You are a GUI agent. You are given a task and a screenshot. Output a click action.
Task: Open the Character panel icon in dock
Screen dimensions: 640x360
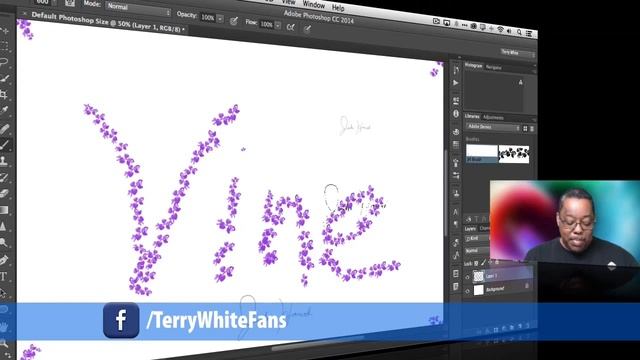pyautogui.click(x=456, y=212)
